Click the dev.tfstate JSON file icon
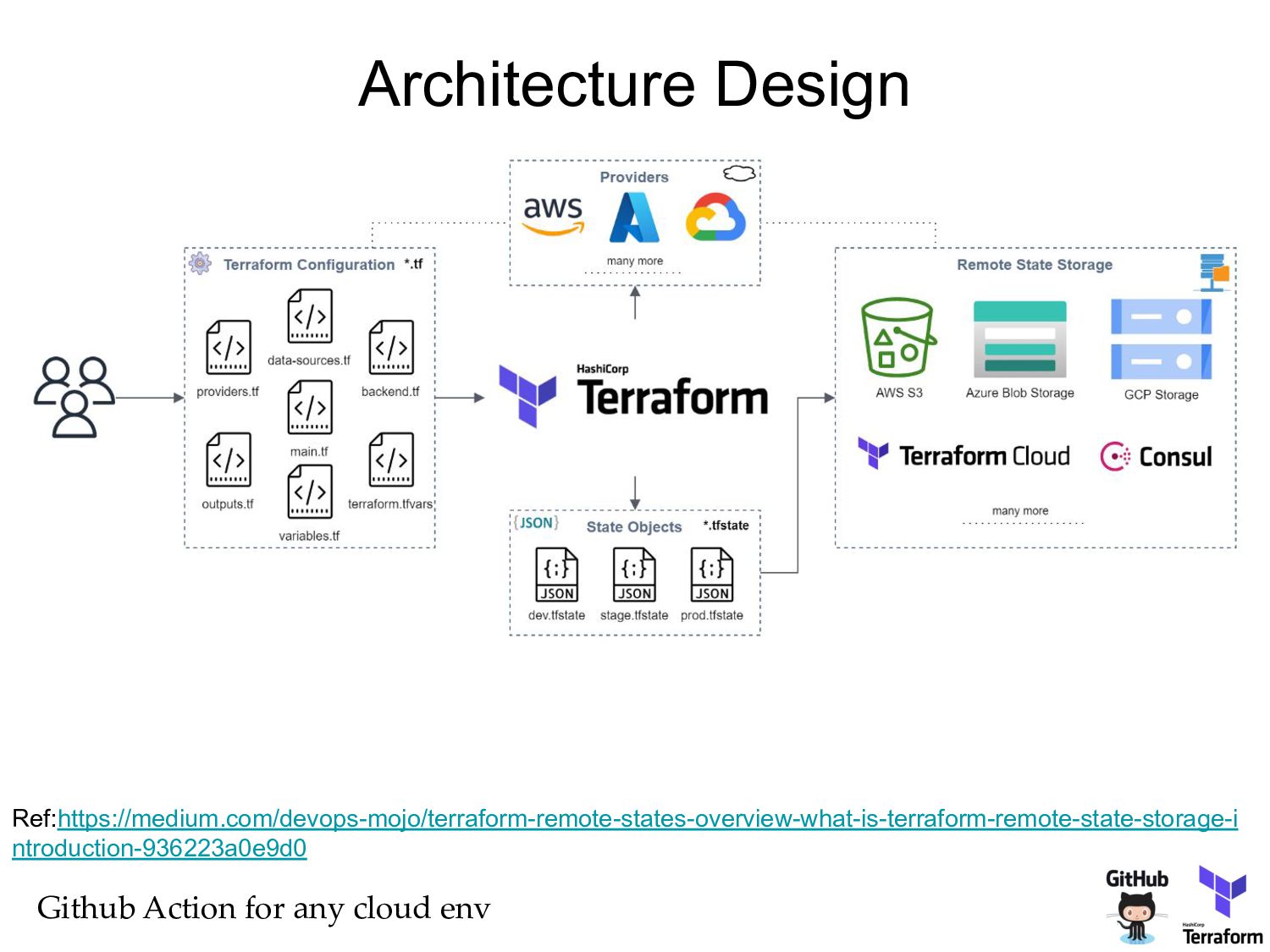Screen dimensions: 1270x952 click(x=557, y=575)
